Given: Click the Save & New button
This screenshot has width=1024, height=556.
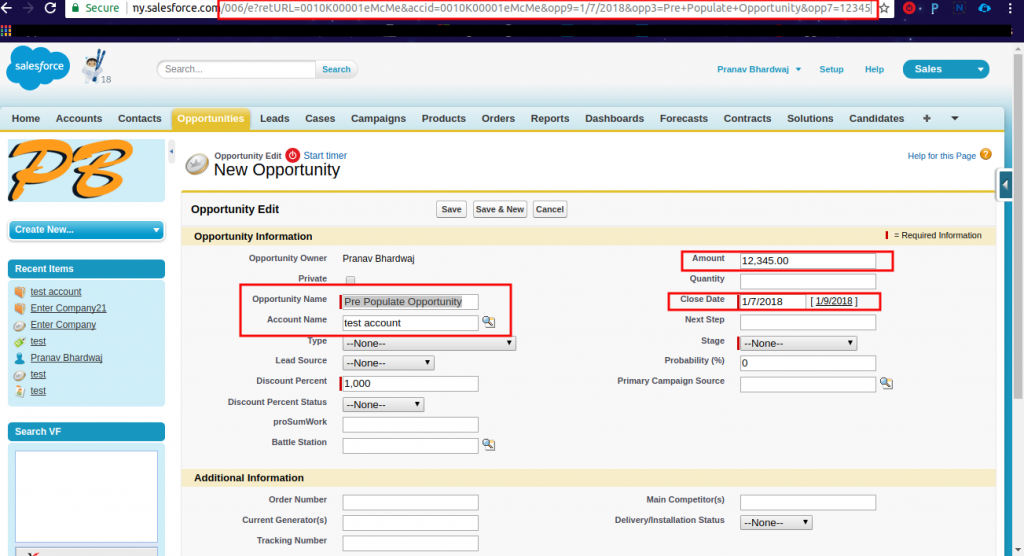Looking at the screenshot, I should pos(500,209).
